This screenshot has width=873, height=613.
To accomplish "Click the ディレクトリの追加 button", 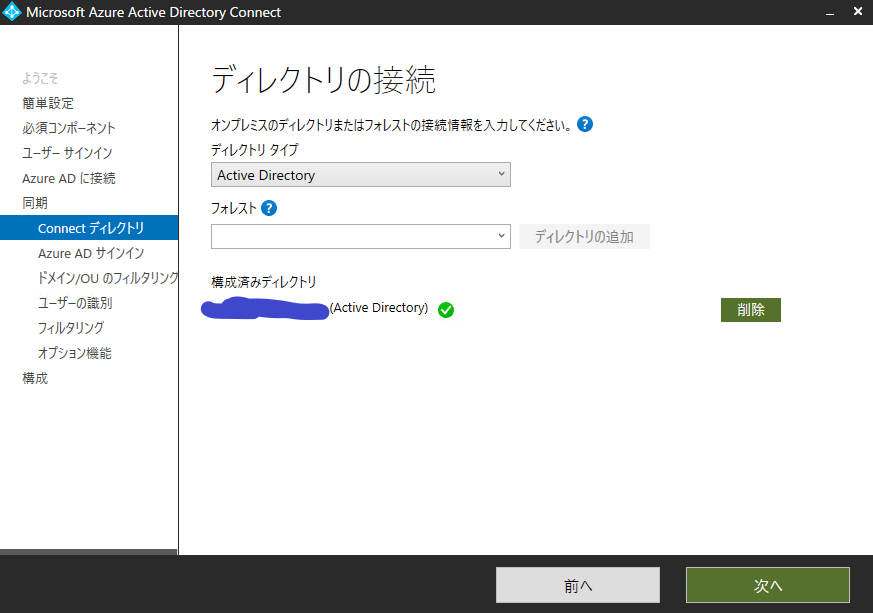I will 584,236.
